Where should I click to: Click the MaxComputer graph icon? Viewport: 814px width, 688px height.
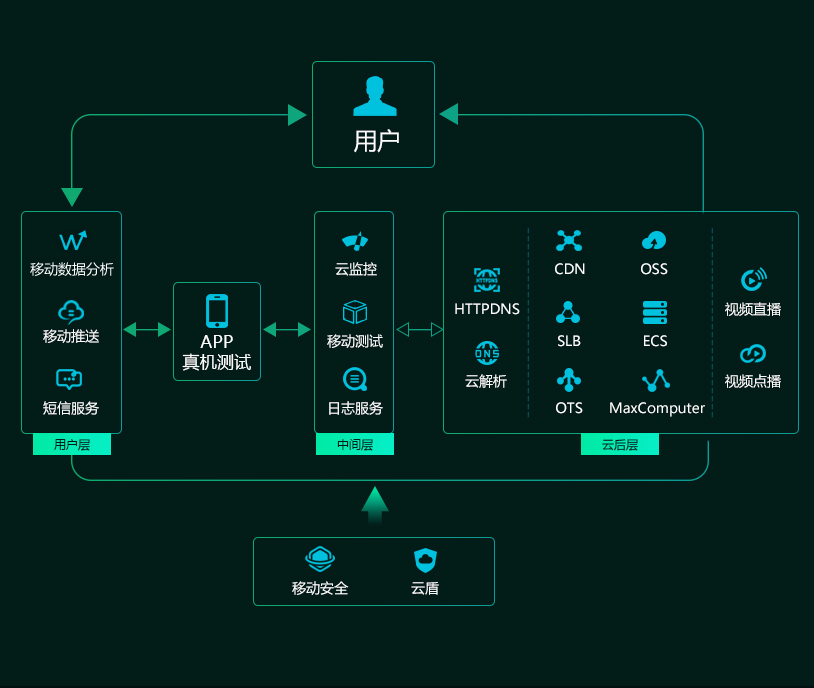[656, 380]
